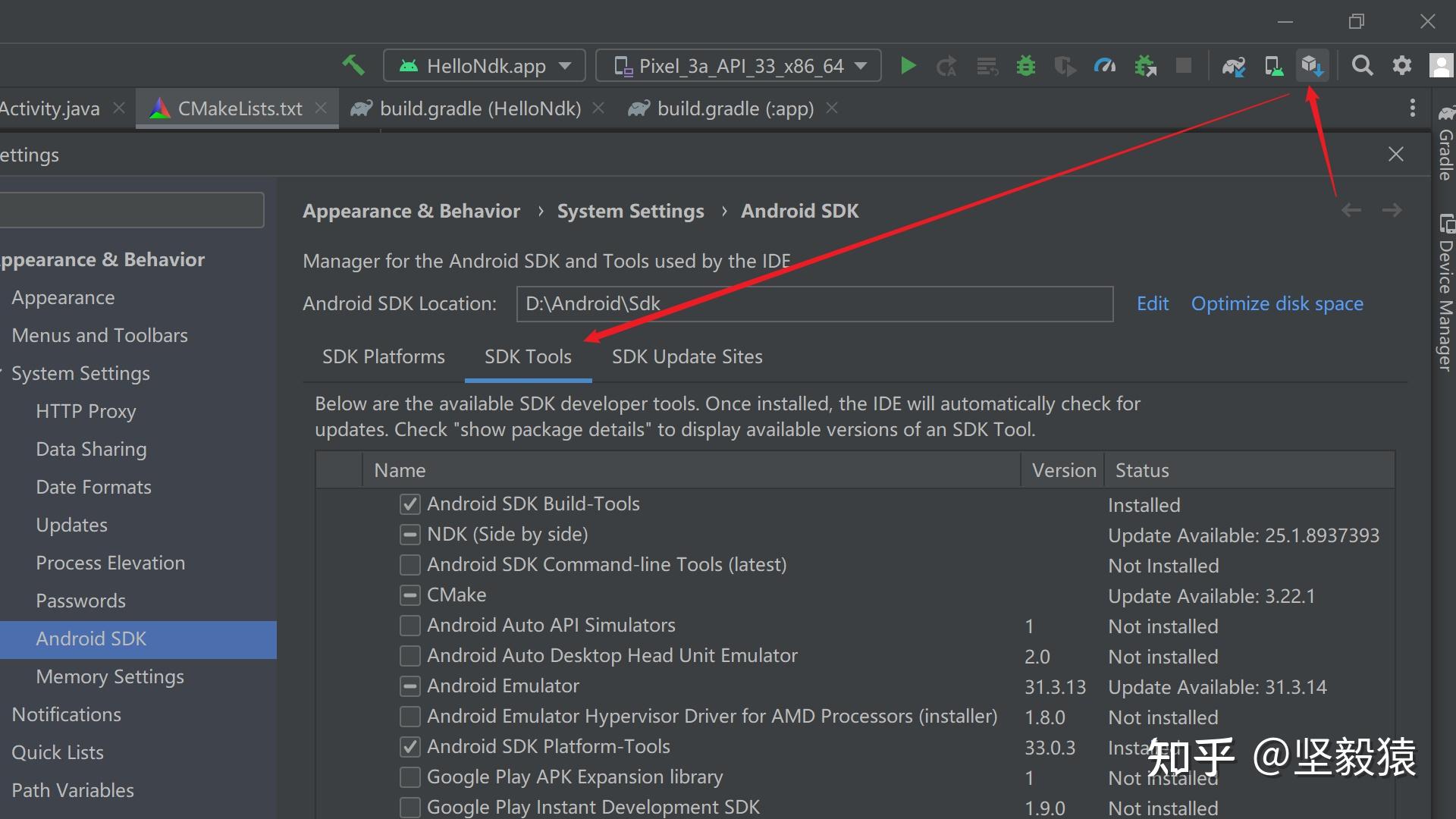Click the Search Everywhere magnifier icon
This screenshot has height=819, width=1456.
coord(1362,66)
